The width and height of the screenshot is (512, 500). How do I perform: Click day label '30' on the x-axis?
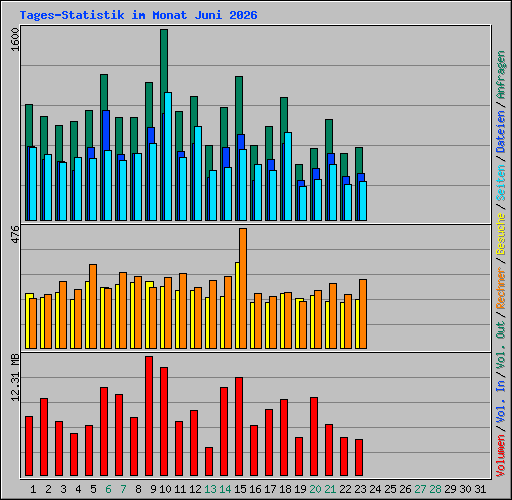coord(465,489)
